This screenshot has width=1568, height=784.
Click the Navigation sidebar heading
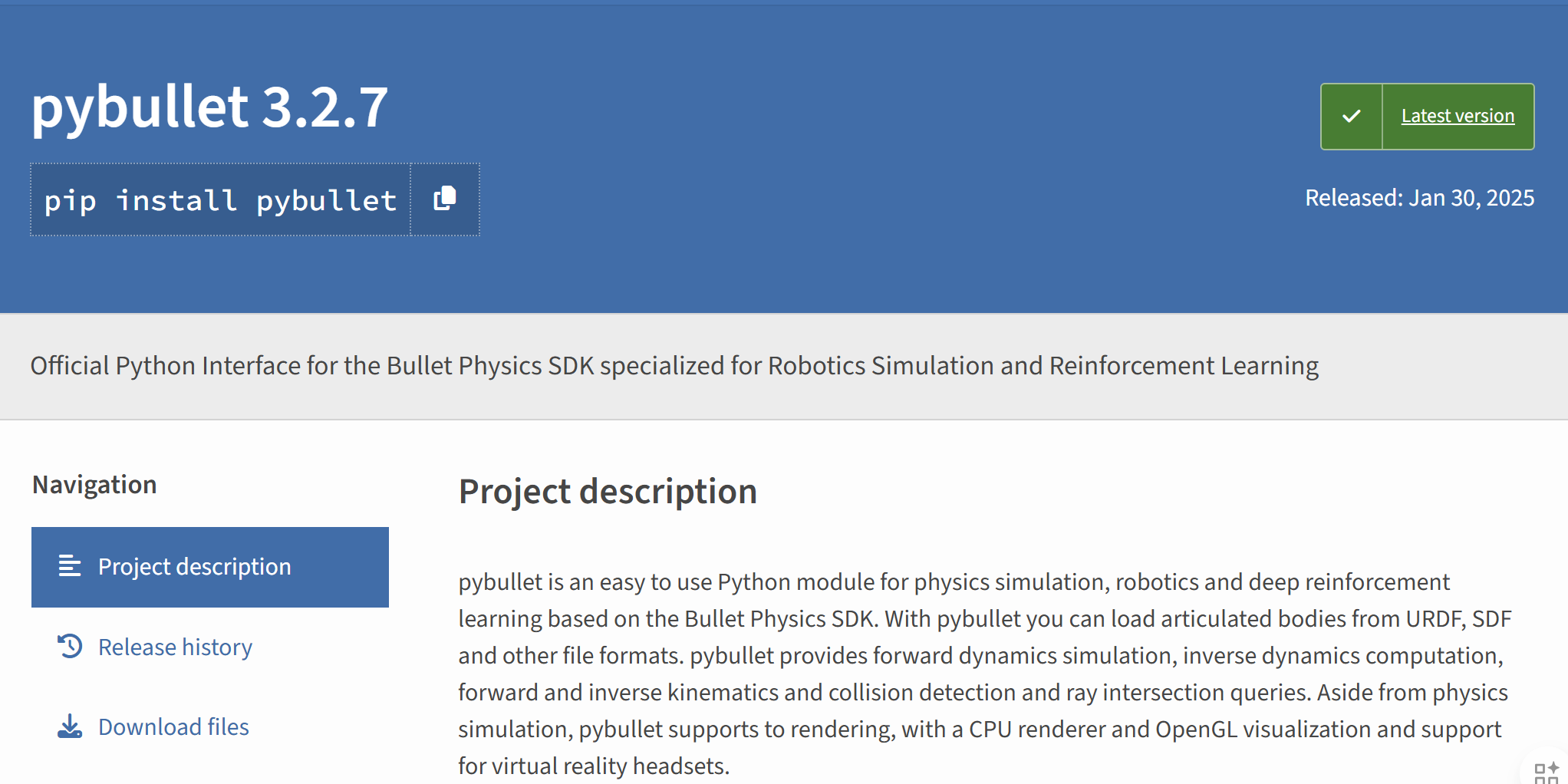point(94,485)
